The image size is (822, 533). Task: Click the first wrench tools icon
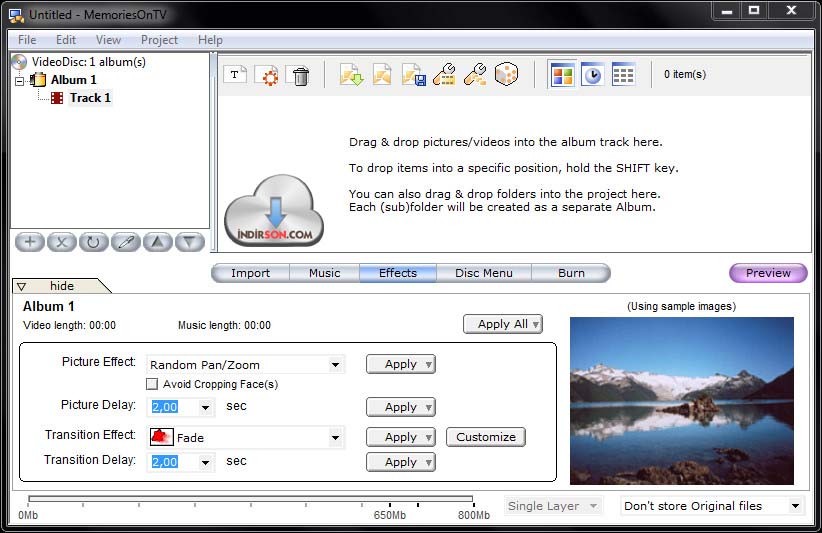point(444,74)
